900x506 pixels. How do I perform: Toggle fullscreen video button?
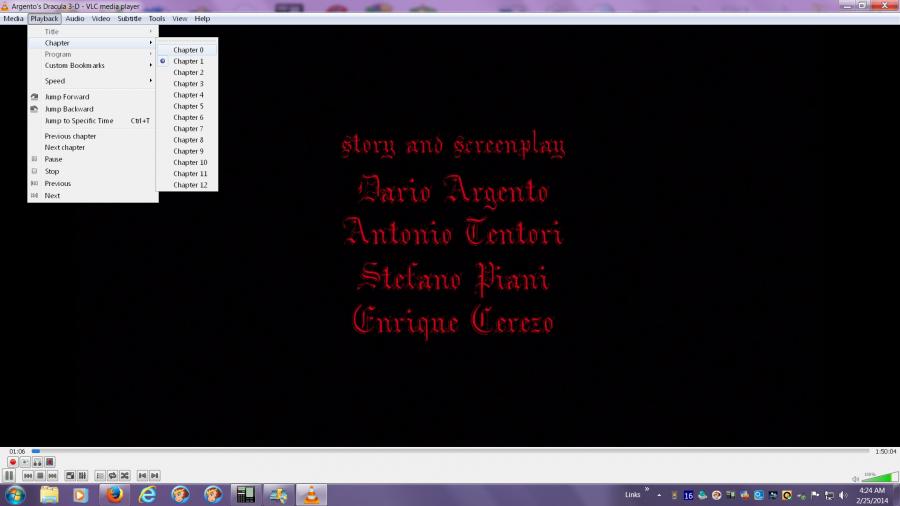pos(70,476)
